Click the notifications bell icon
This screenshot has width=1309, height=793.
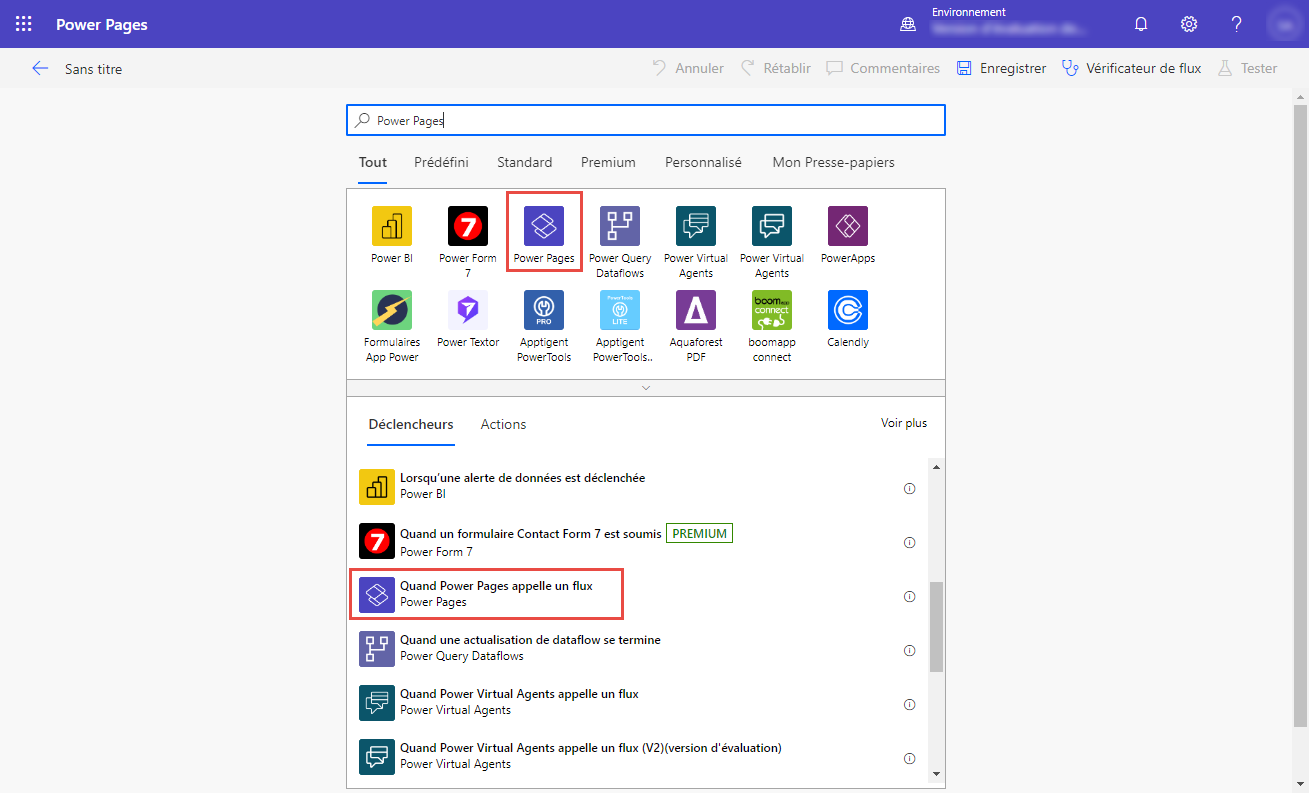[x=1140, y=23]
